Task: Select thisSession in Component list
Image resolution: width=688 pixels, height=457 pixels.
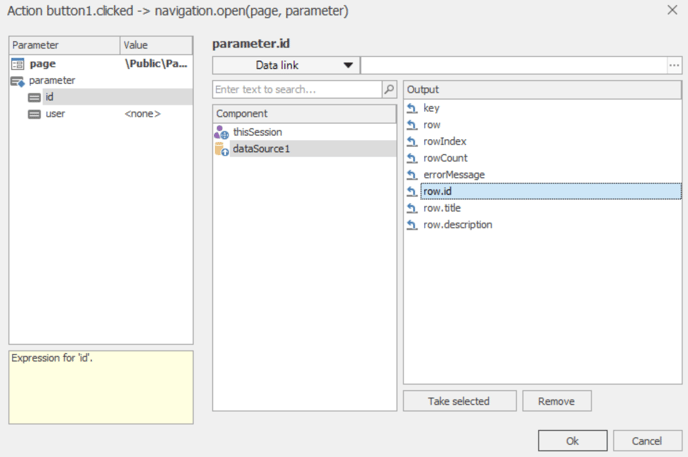Action: [x=305, y=132]
